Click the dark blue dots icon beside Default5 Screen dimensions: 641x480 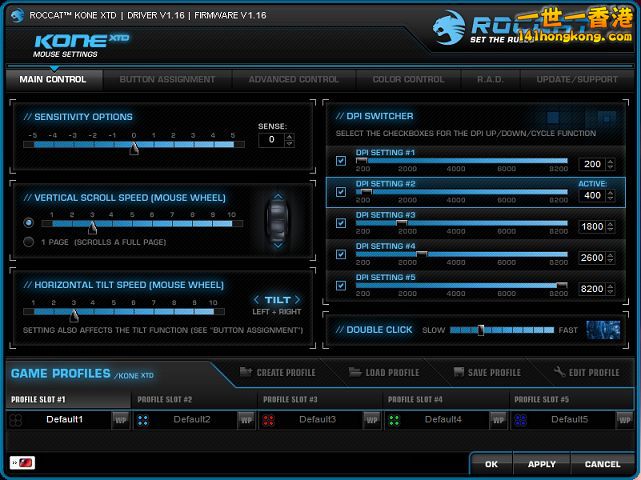pyautogui.click(x=520, y=420)
